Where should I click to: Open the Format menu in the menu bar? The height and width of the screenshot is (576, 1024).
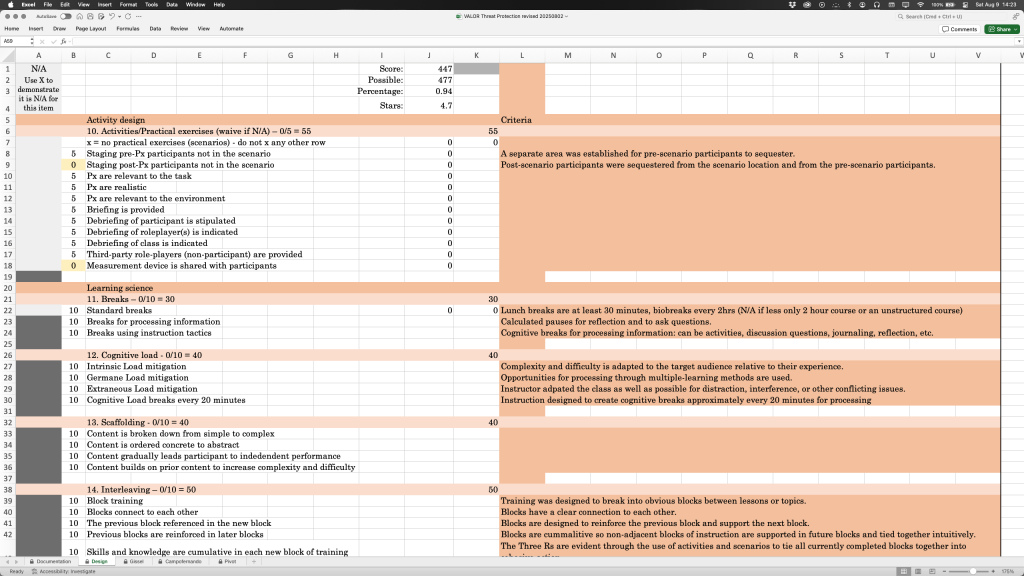click(x=128, y=5)
